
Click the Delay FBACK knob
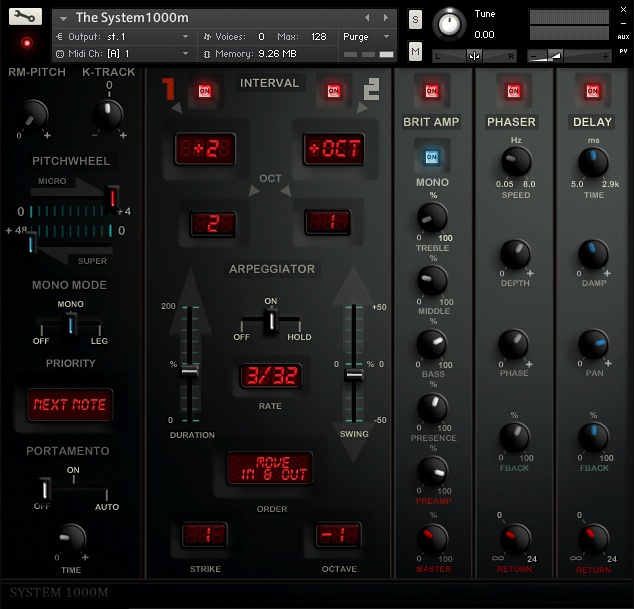point(593,438)
